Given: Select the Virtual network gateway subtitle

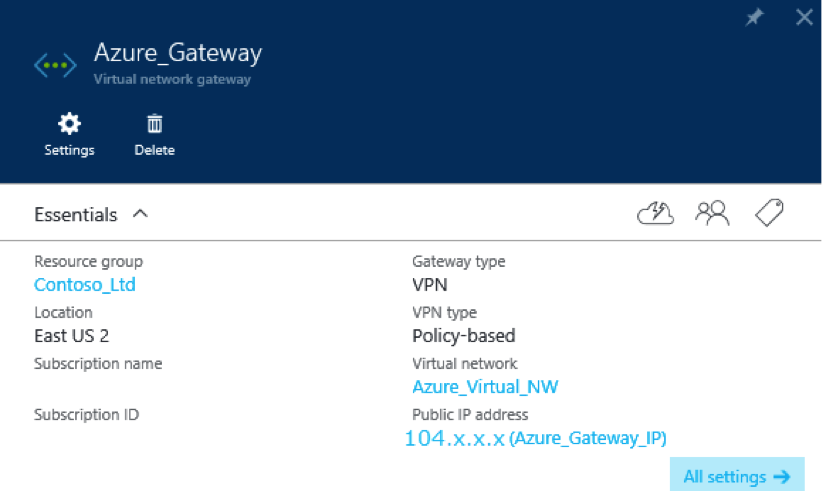Looking at the screenshot, I should 172,79.
